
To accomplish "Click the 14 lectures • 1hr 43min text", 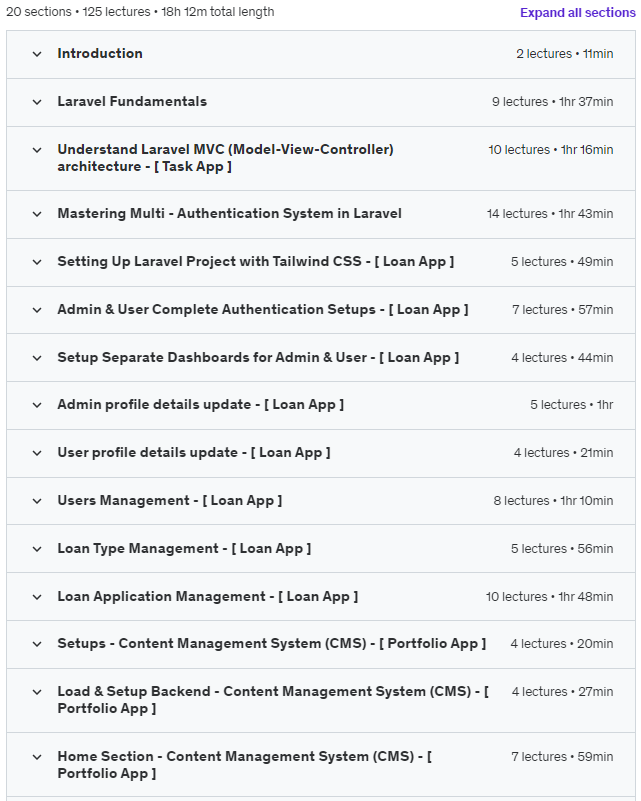I will point(550,214).
